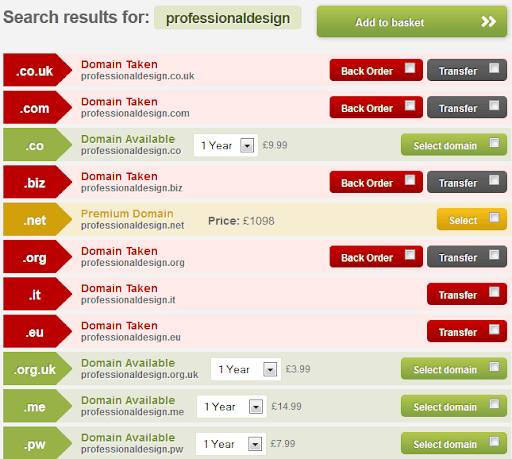Tick Back Order checkbox for professionaldesign.co.uk
Screen dimensions: 512x459
(x=410, y=68)
